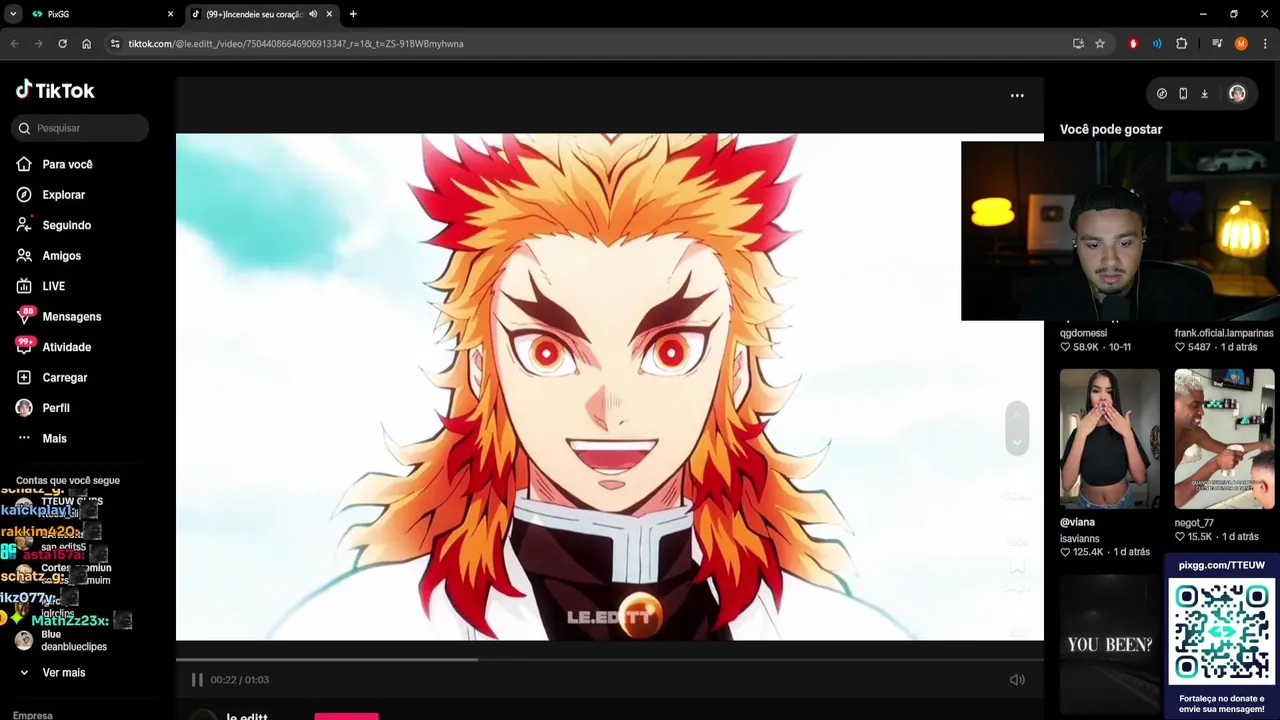Image resolution: width=1280 pixels, height=720 pixels.
Task: Open the media controls music icon
Action: click(x=1217, y=44)
